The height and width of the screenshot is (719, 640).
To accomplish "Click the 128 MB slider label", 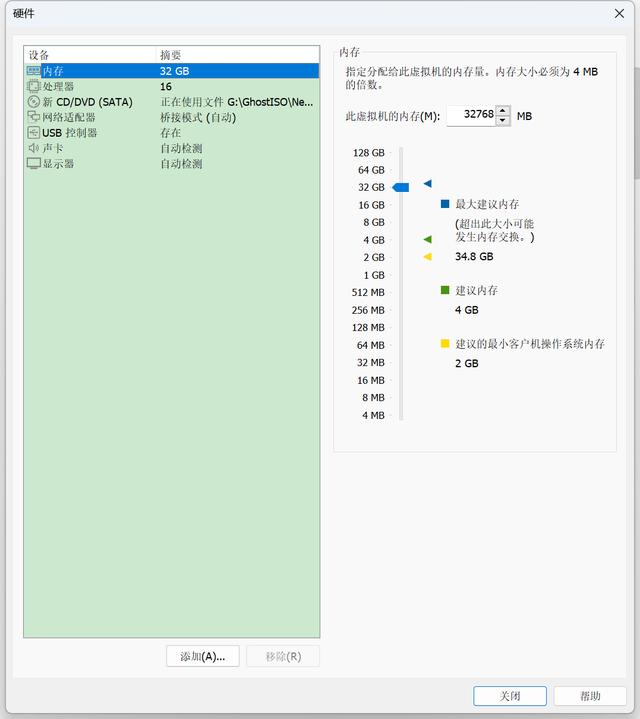I will [368, 327].
